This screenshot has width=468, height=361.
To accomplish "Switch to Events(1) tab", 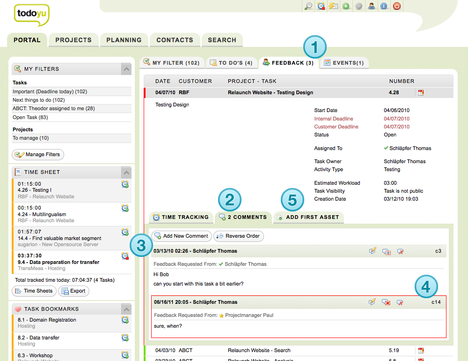I will pyautogui.click(x=344, y=63).
